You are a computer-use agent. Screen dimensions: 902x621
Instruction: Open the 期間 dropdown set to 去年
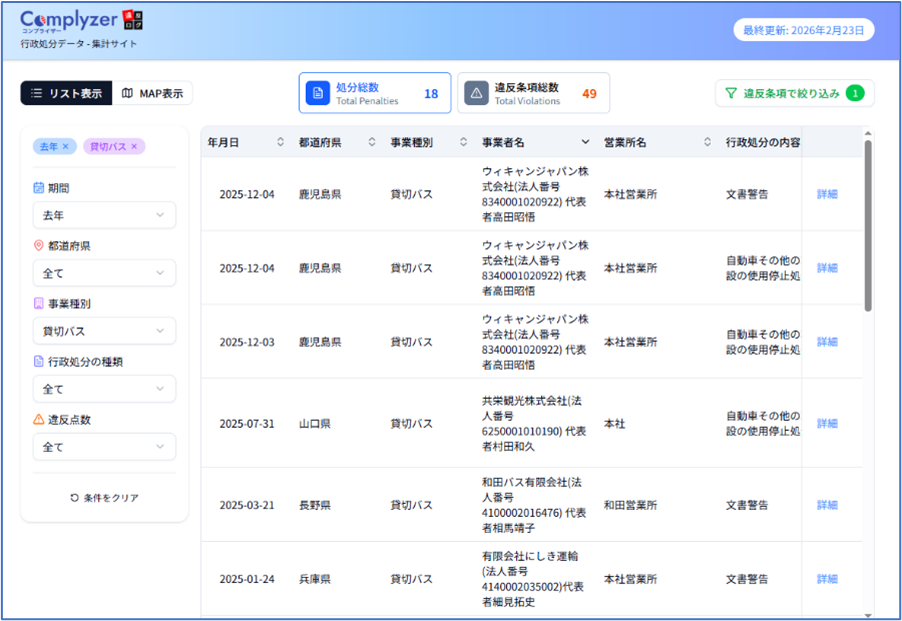click(x=104, y=215)
